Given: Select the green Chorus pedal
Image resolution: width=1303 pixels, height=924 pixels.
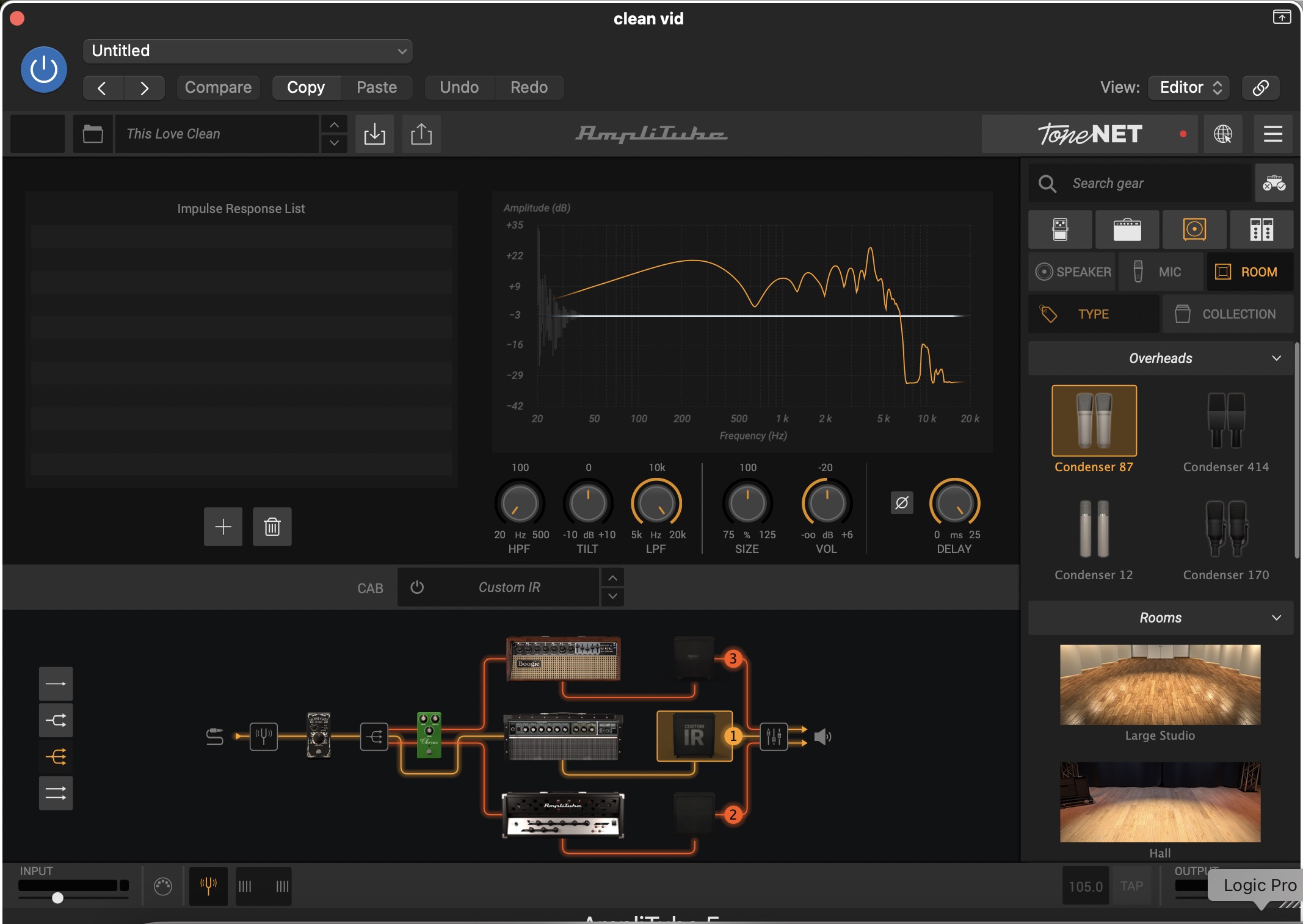Looking at the screenshot, I should (x=429, y=735).
